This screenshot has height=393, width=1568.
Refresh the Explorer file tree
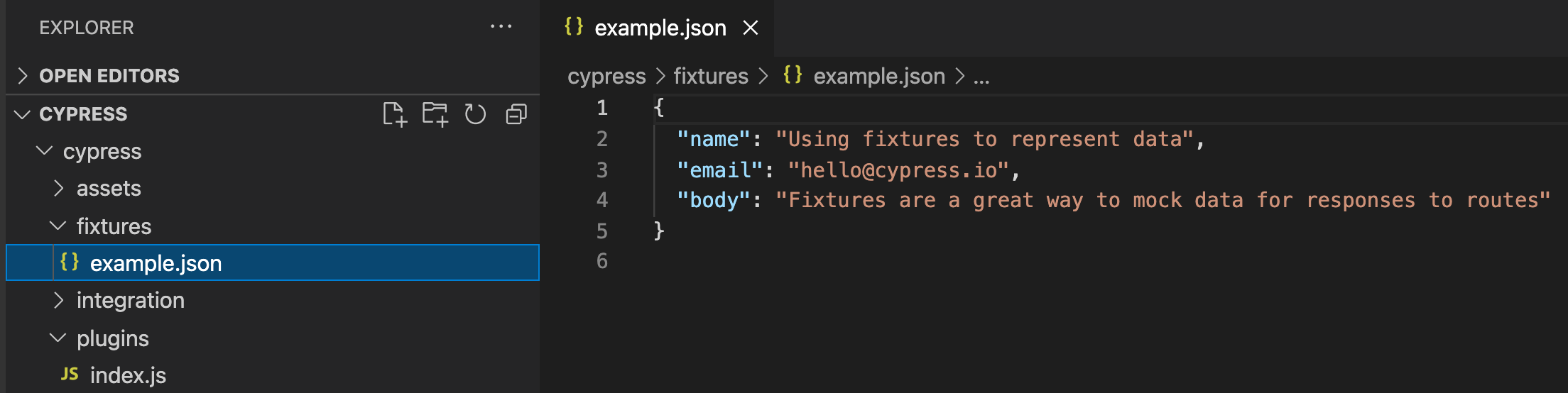pyautogui.click(x=475, y=114)
